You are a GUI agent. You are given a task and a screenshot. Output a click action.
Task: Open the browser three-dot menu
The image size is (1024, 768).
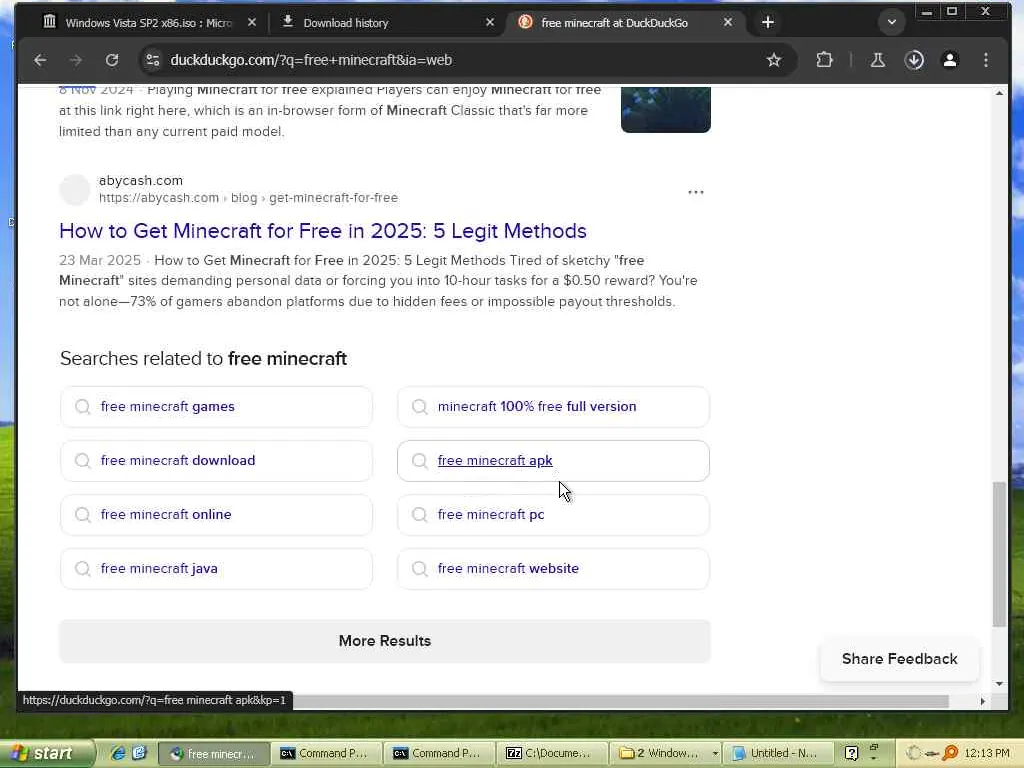point(985,60)
